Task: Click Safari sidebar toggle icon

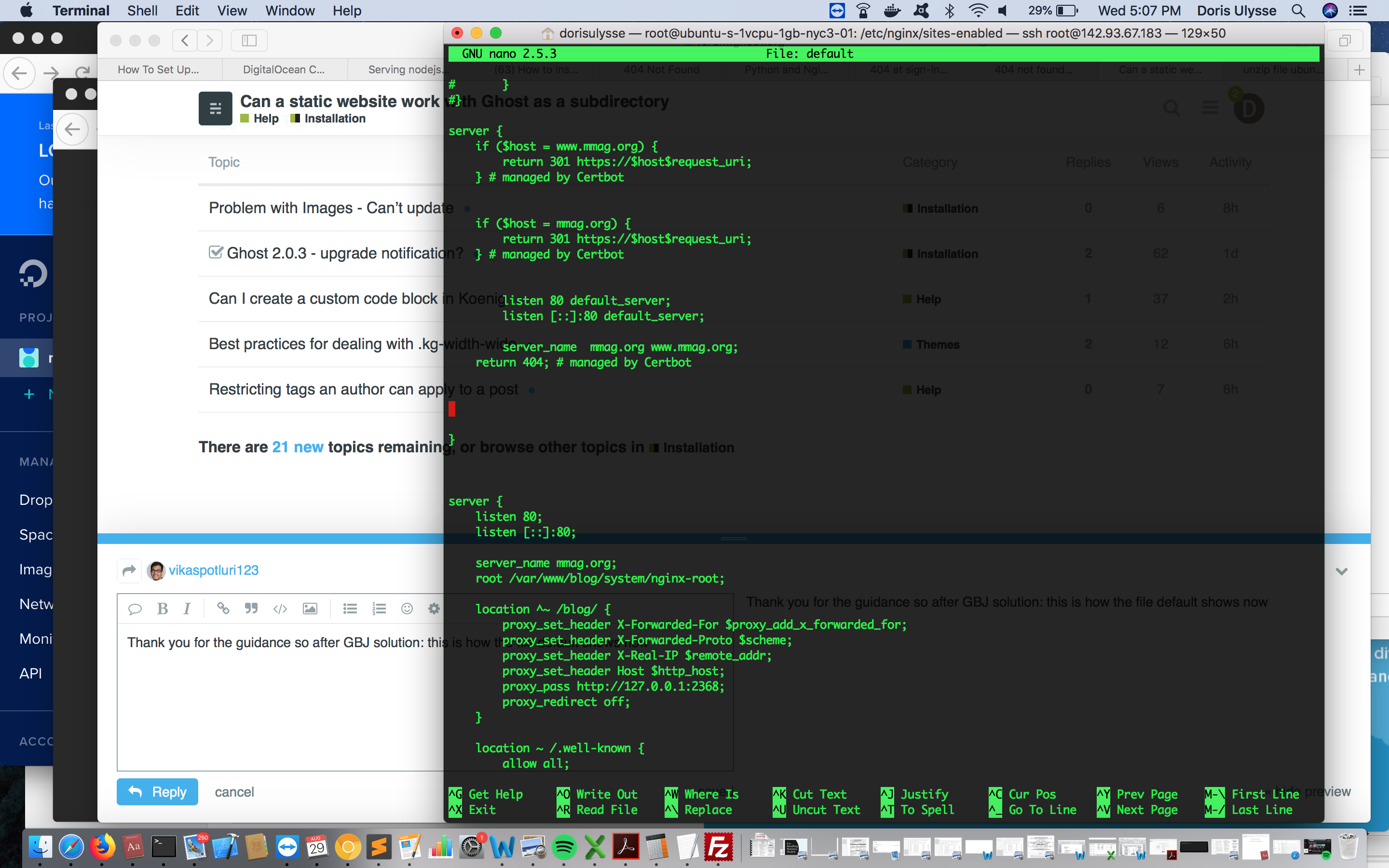Action: [x=249, y=40]
